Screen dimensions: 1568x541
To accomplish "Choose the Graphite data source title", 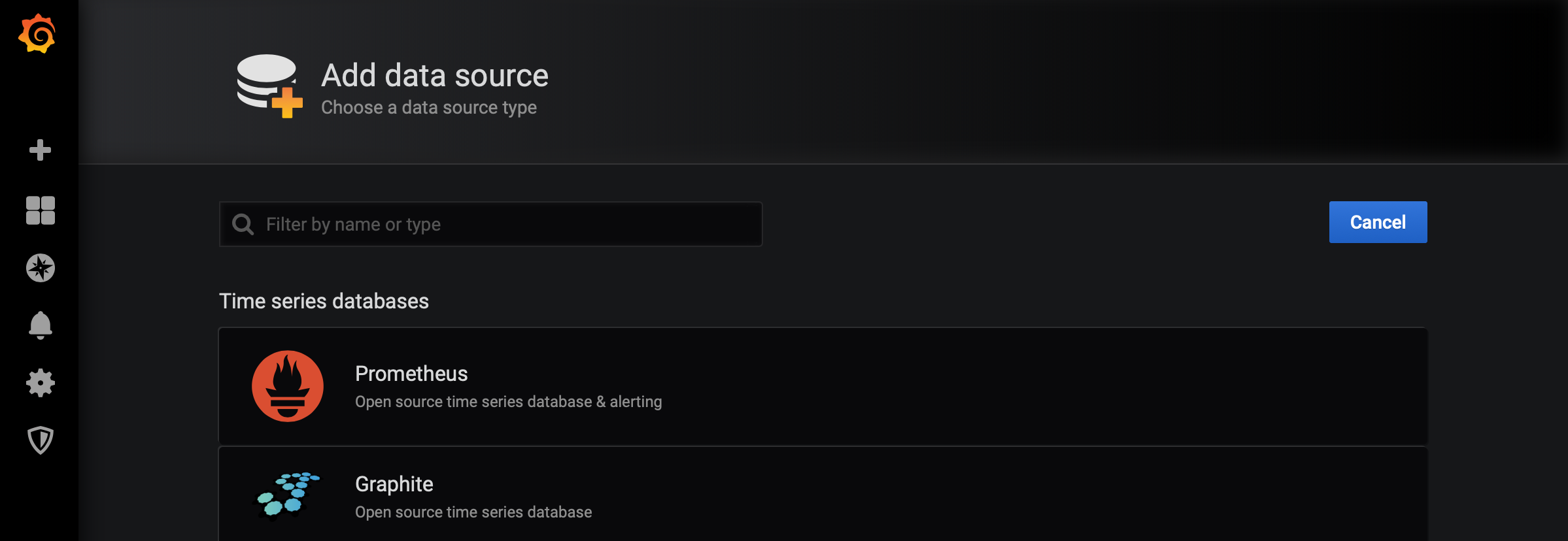I will 394,484.
